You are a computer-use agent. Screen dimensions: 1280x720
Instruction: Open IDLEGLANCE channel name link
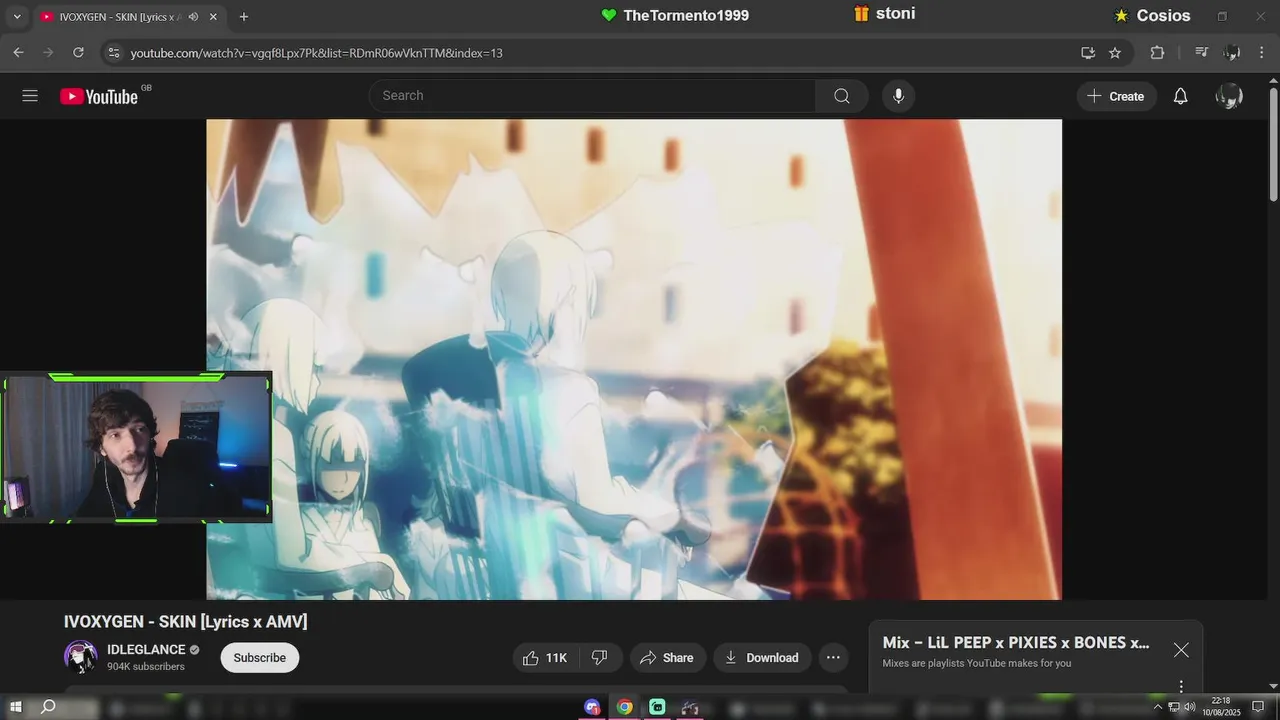(x=146, y=650)
